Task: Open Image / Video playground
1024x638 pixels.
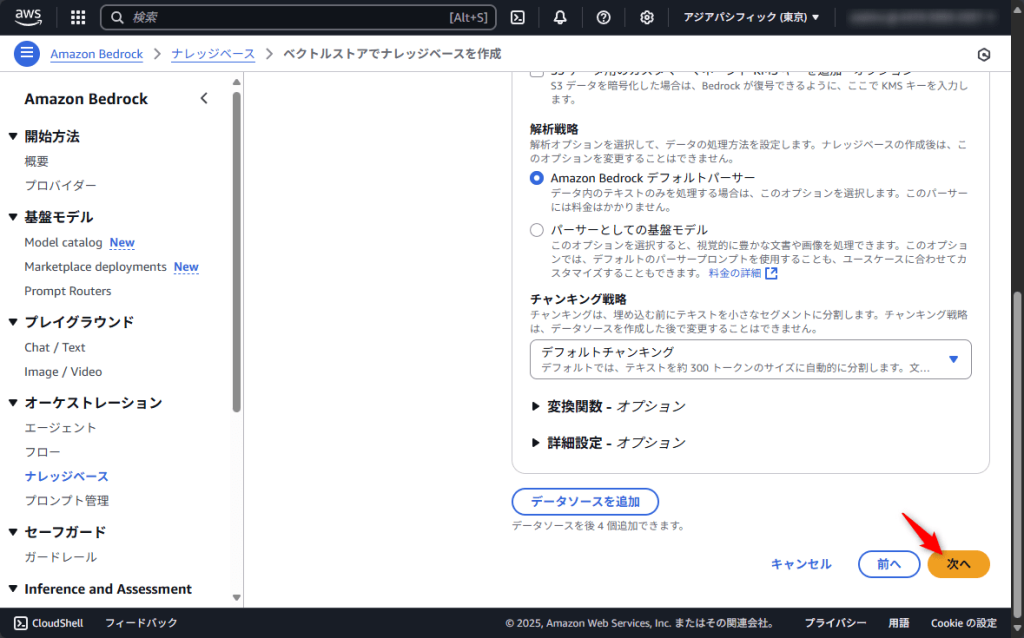Action: pyautogui.click(x=63, y=372)
